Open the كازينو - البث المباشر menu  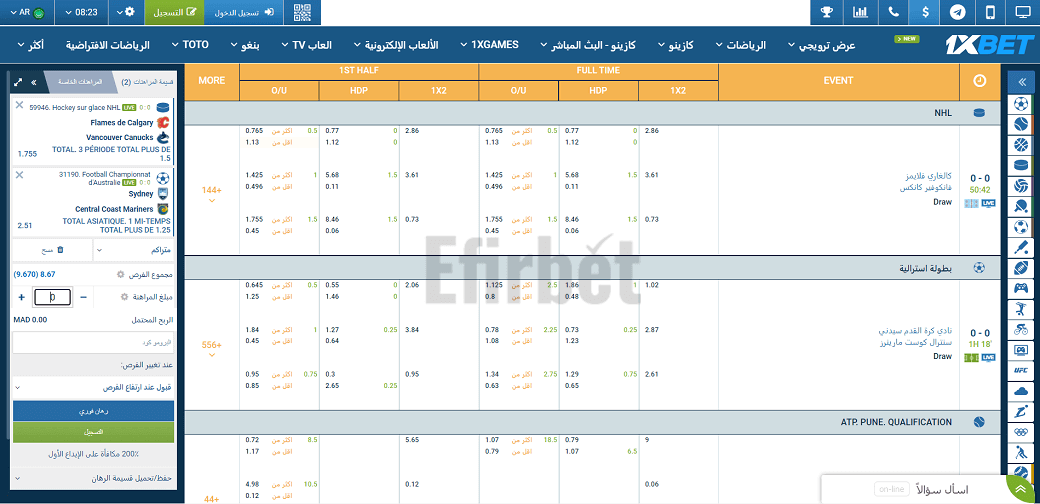tap(588, 45)
